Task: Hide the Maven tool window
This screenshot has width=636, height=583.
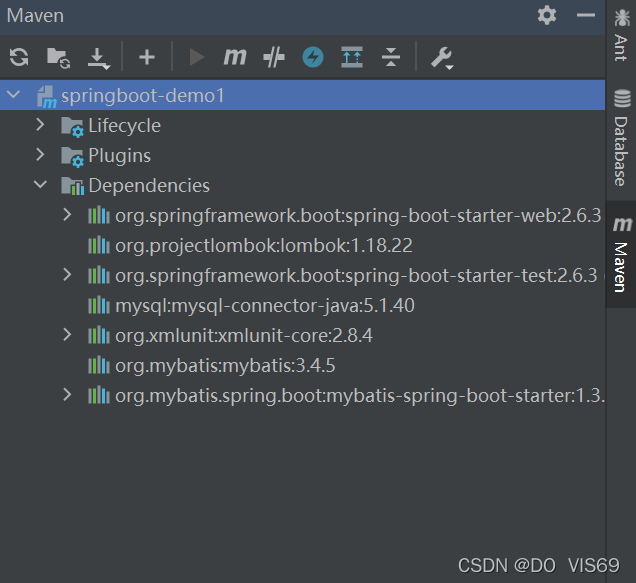Action: [586, 15]
